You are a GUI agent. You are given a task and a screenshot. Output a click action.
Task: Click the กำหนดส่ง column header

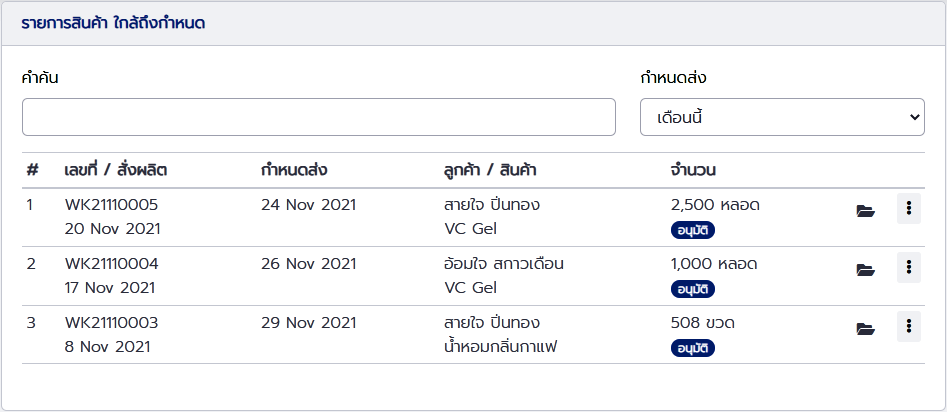click(x=294, y=170)
